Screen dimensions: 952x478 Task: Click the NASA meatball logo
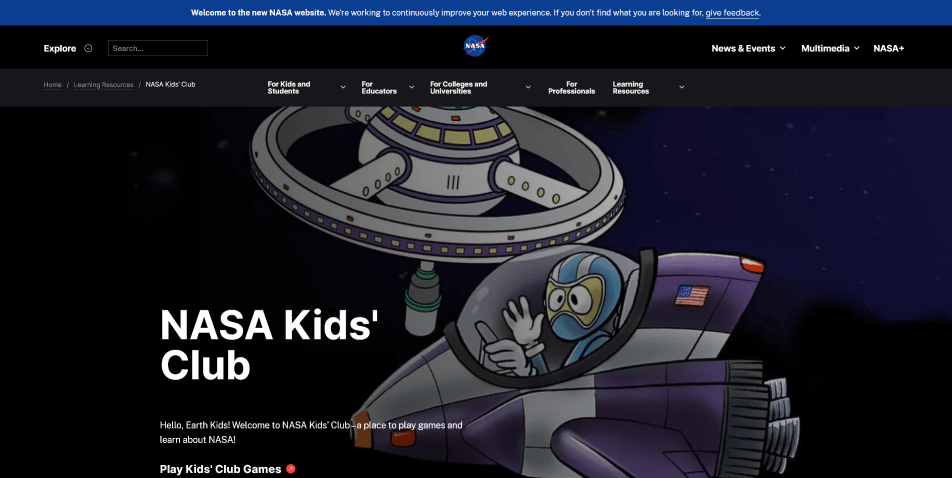pos(476,46)
